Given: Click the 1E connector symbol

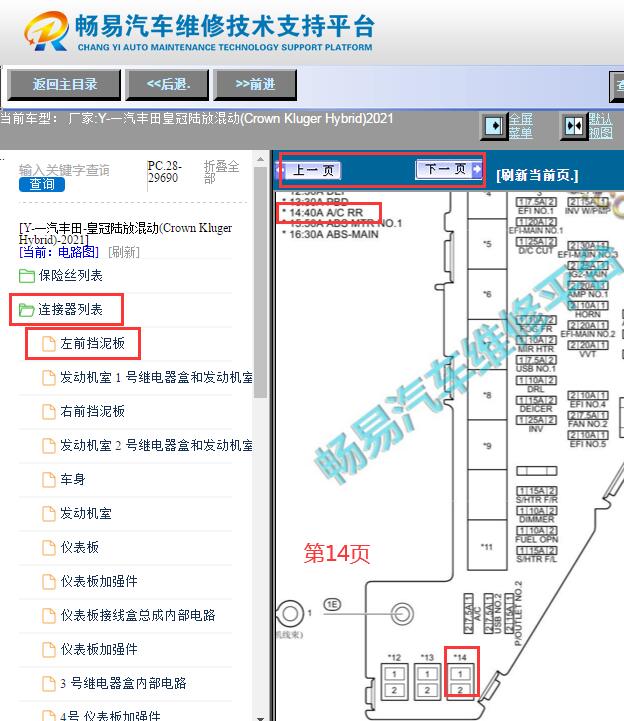Looking at the screenshot, I should pos(332,604).
